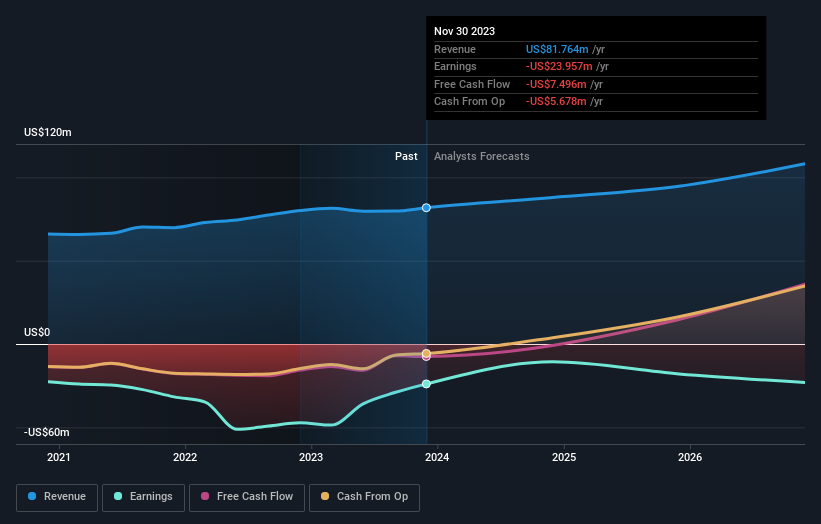The height and width of the screenshot is (524, 821).
Task: Click the Cash From Op label in tooltip
Action: point(470,102)
